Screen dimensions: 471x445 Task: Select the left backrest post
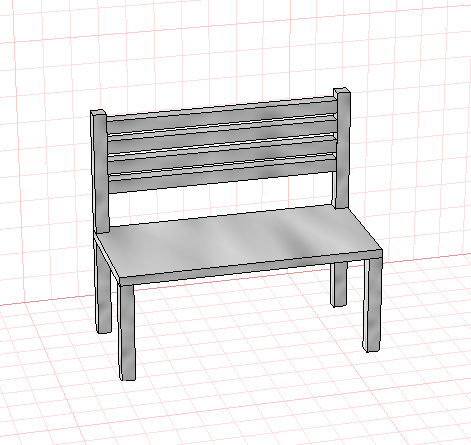tap(100, 172)
